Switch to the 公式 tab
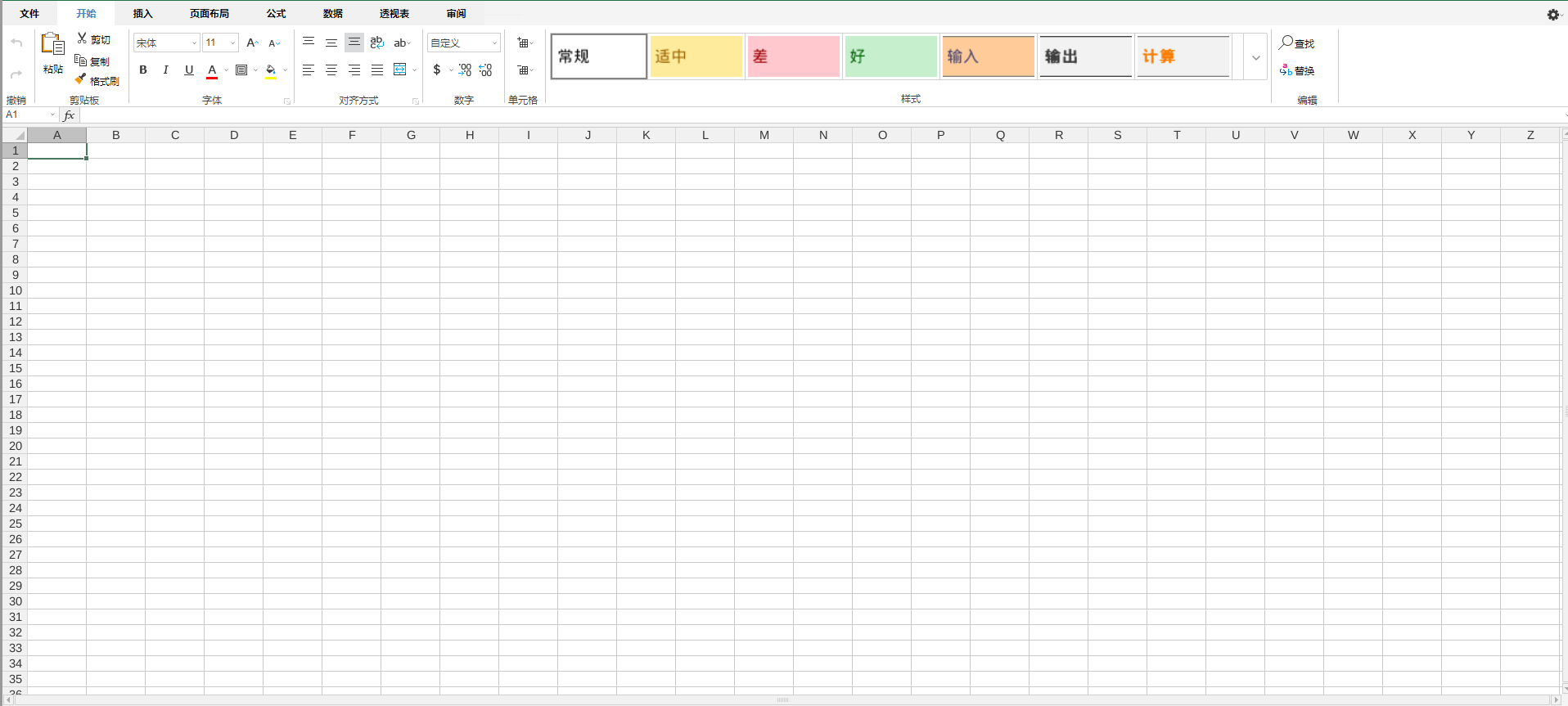Image resolution: width=1568 pixels, height=706 pixels. [x=277, y=14]
